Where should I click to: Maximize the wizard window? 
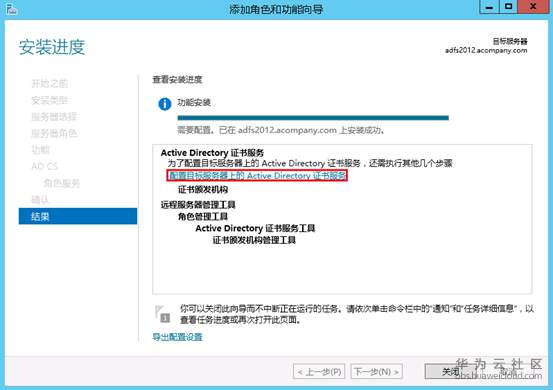pos(508,7)
